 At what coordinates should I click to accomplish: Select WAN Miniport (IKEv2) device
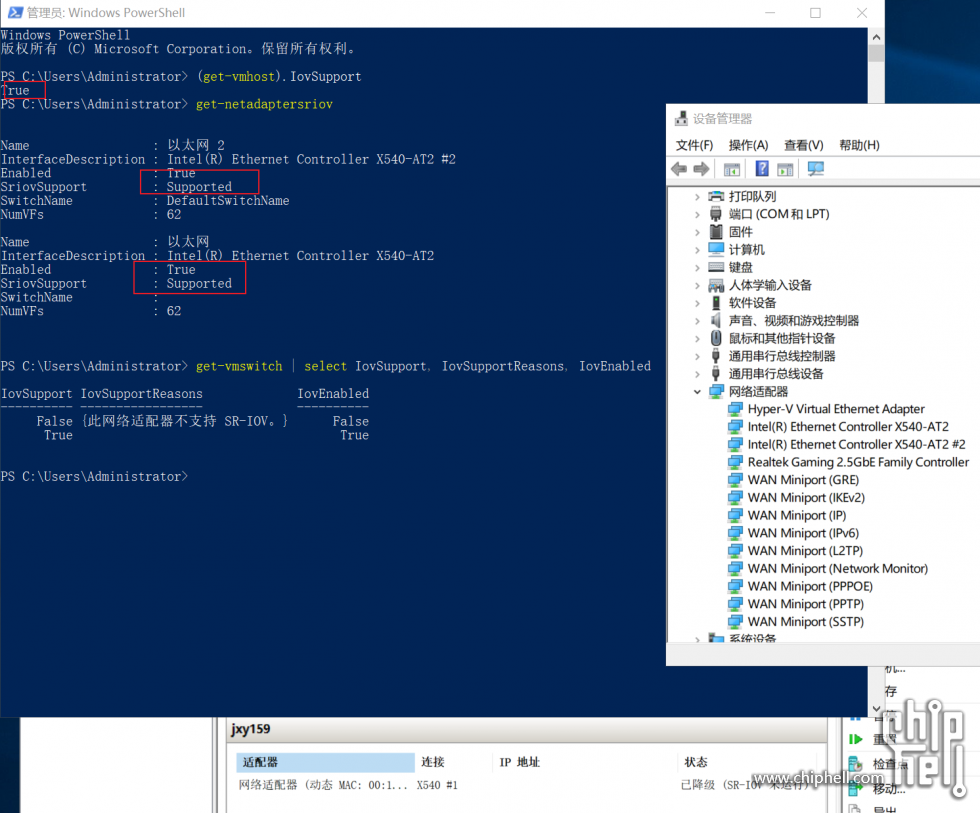coord(806,498)
